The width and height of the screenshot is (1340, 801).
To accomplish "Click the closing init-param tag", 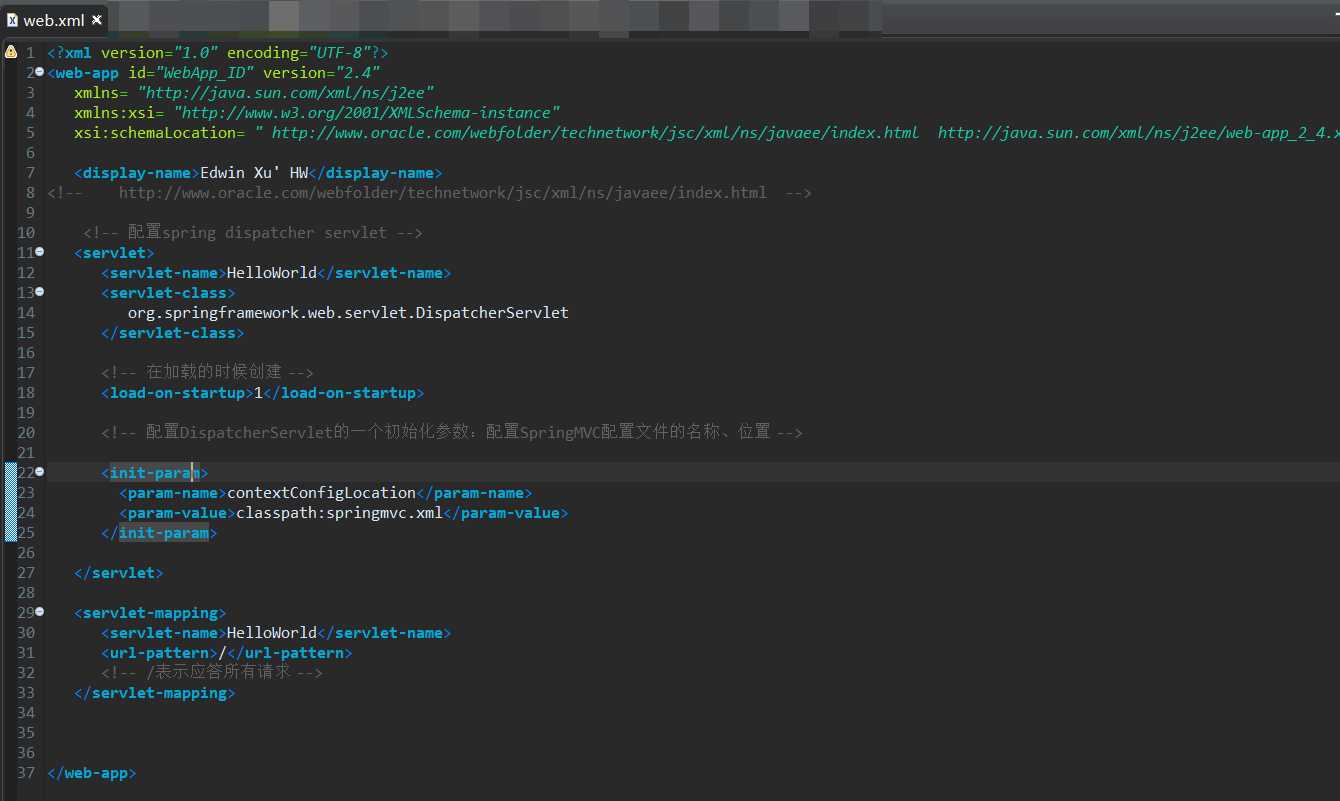I will [x=159, y=532].
